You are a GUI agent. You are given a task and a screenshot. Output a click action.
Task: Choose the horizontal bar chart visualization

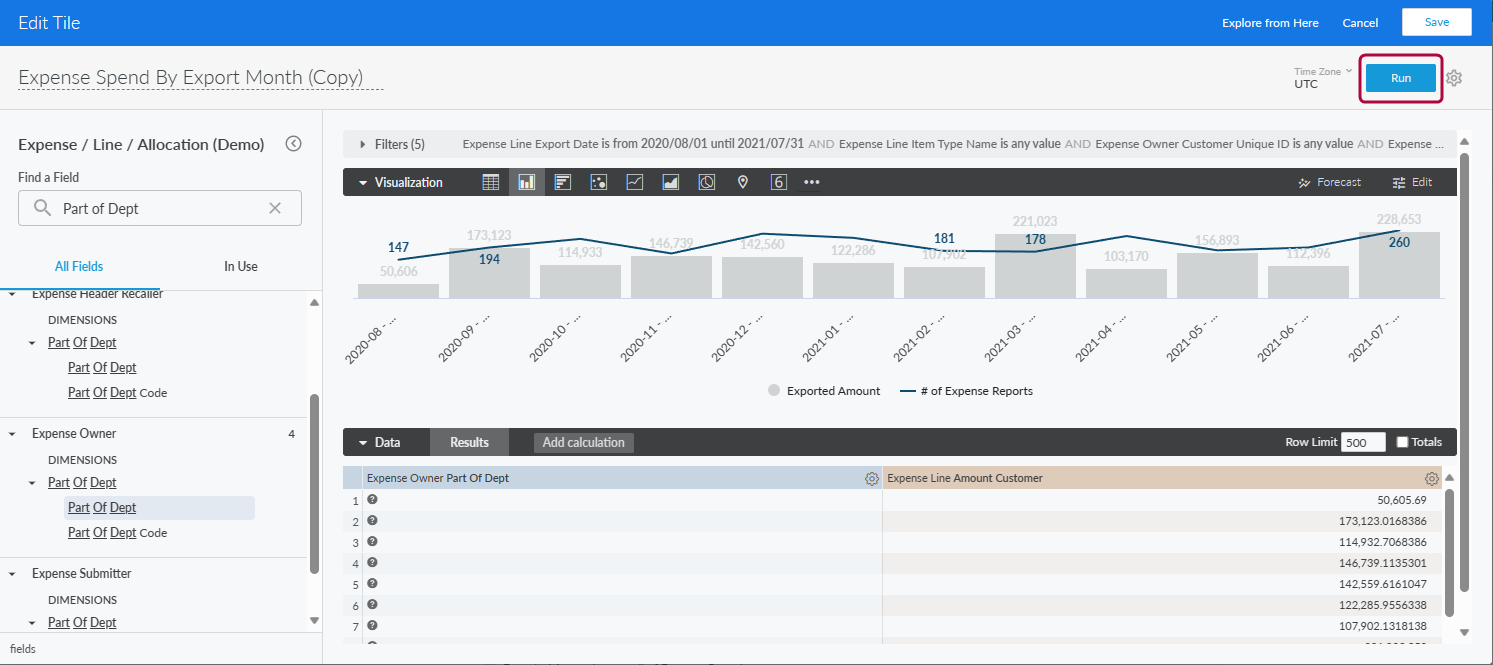click(x=562, y=182)
